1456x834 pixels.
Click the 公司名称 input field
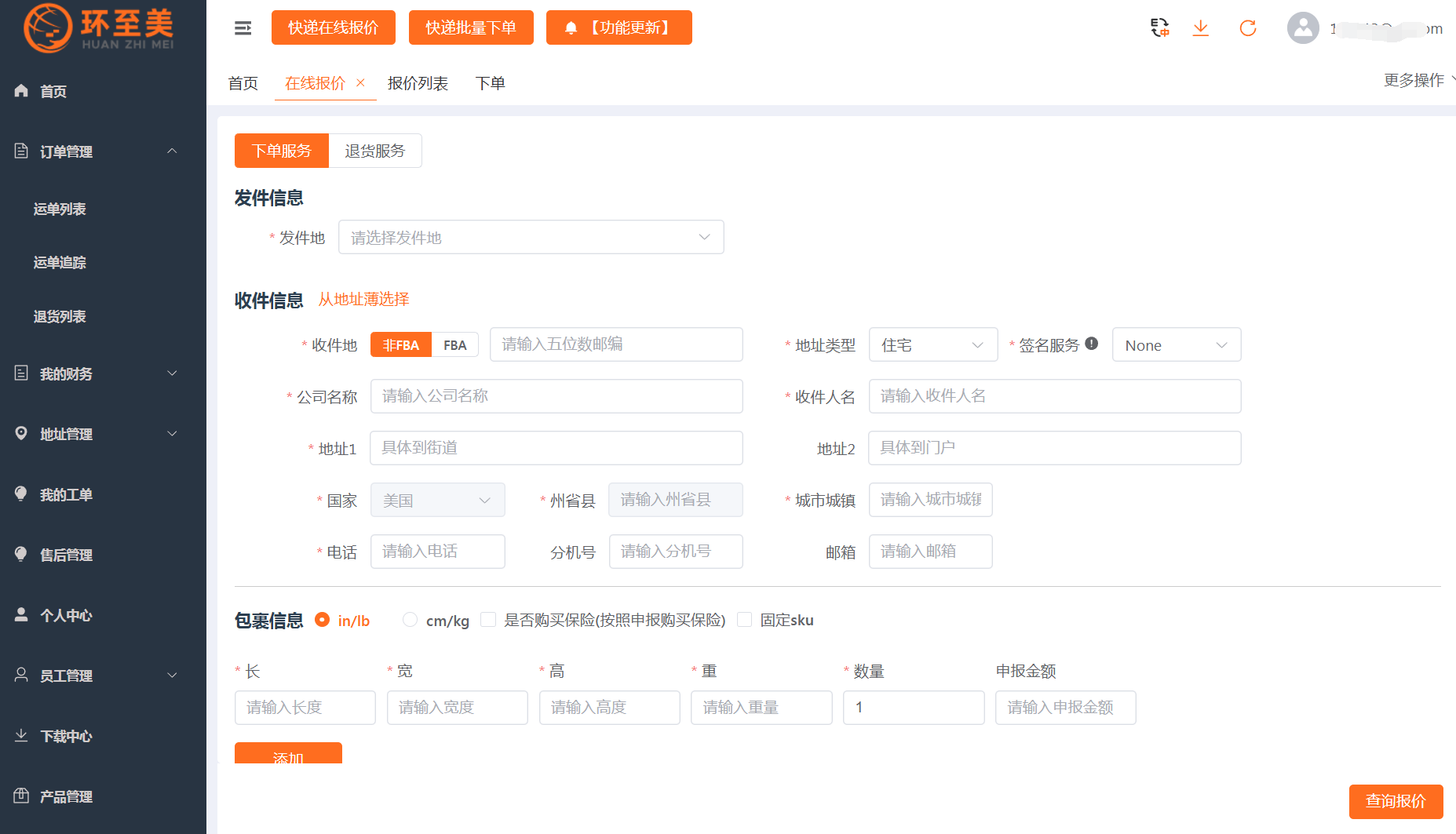(556, 396)
